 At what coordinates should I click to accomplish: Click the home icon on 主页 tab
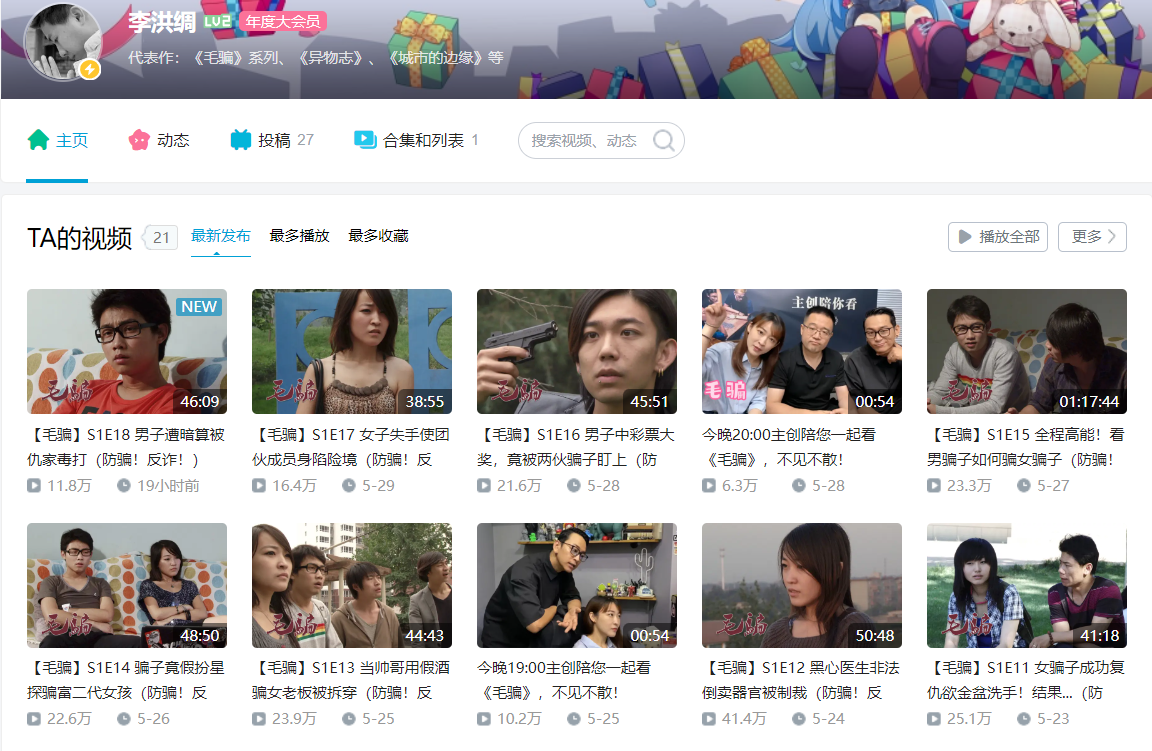pos(38,140)
